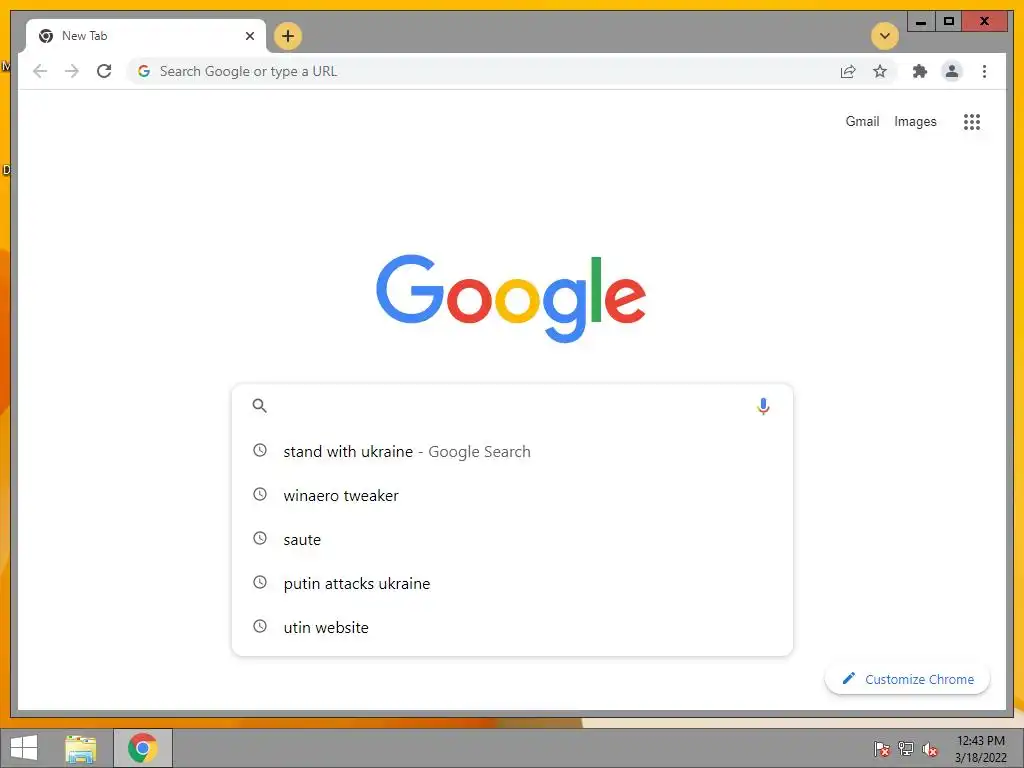Bookmark this tab with the star icon
Viewport: 1024px width, 768px height.
click(x=880, y=71)
